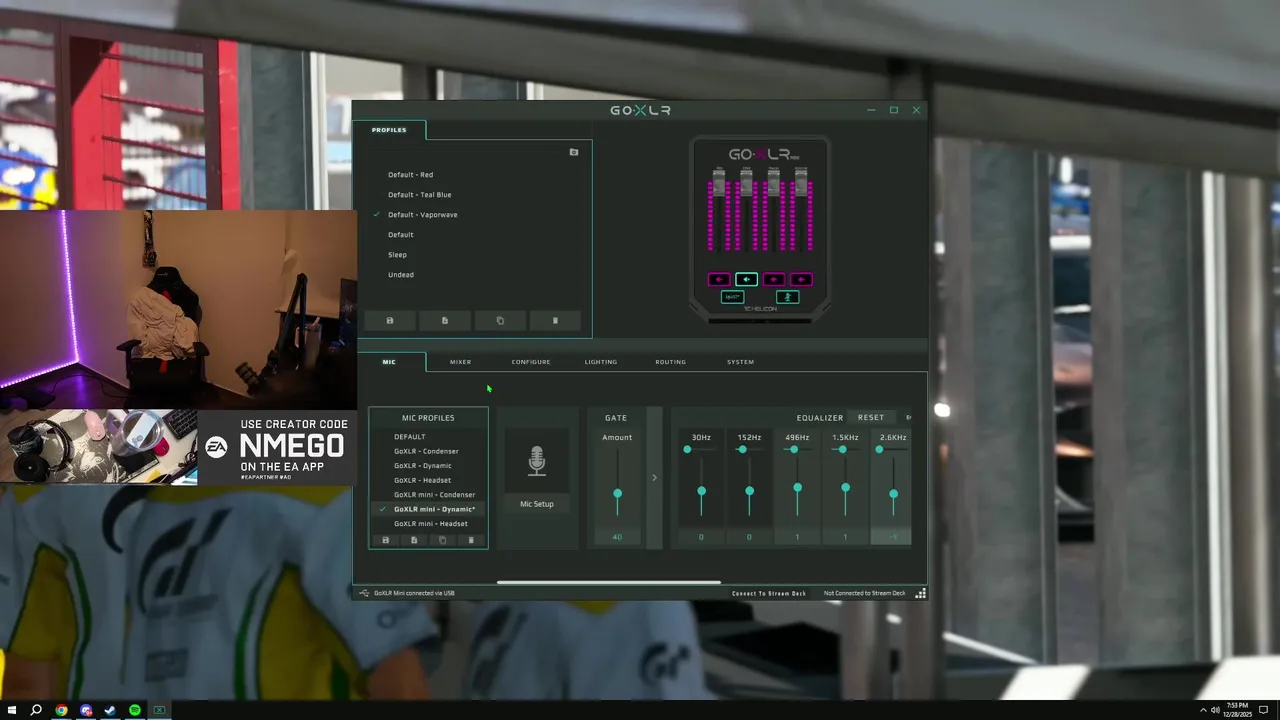
Task: Save the current profile in Profiles panel
Action: pyautogui.click(x=390, y=321)
